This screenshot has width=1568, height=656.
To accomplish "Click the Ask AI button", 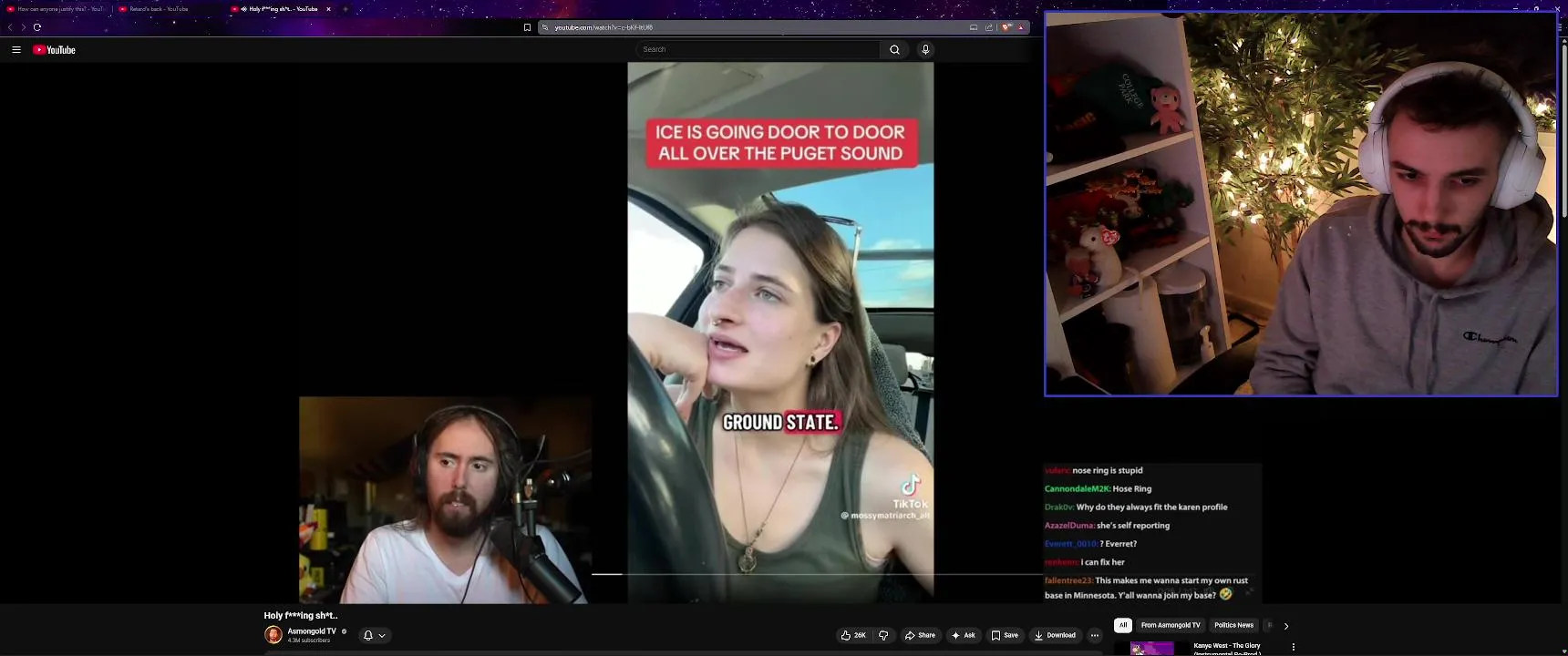I will click(964, 635).
